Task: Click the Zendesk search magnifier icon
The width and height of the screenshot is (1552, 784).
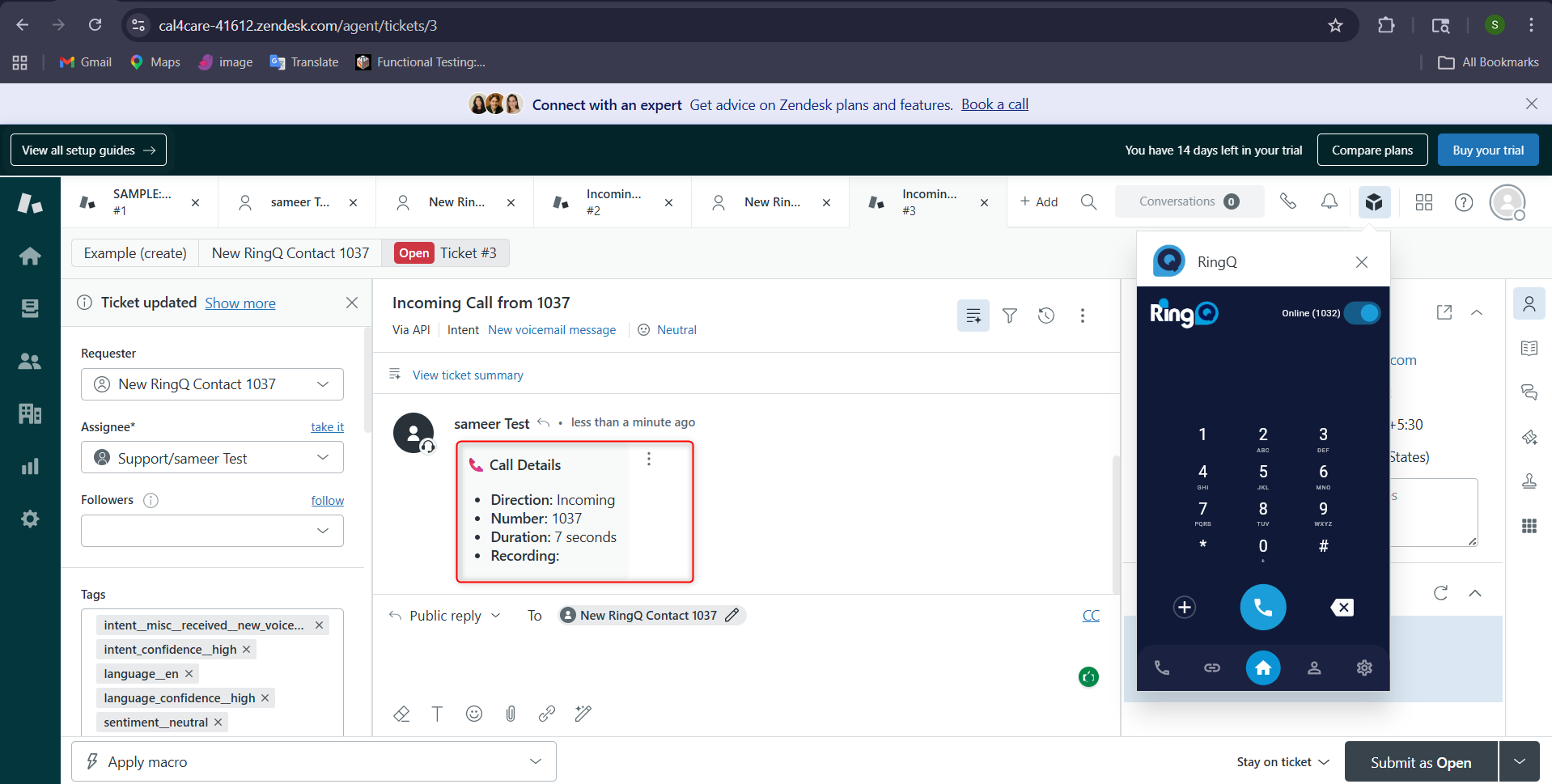Action: (1089, 202)
